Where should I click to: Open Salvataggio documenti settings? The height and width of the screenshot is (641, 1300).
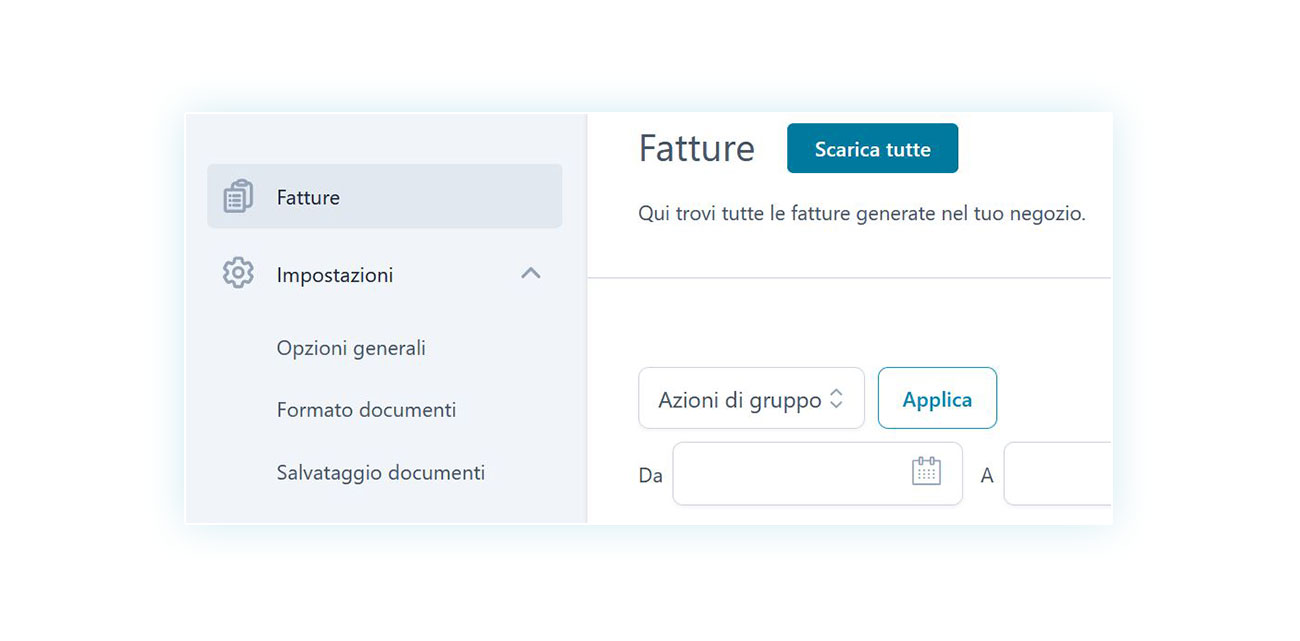(x=381, y=472)
